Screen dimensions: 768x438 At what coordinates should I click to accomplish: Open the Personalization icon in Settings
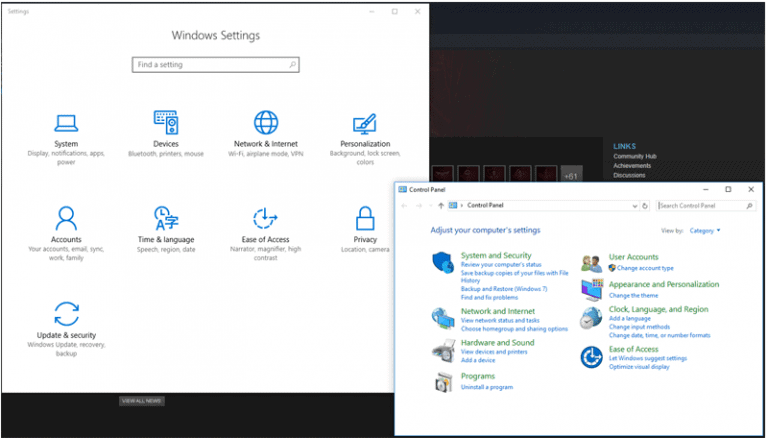click(365, 124)
